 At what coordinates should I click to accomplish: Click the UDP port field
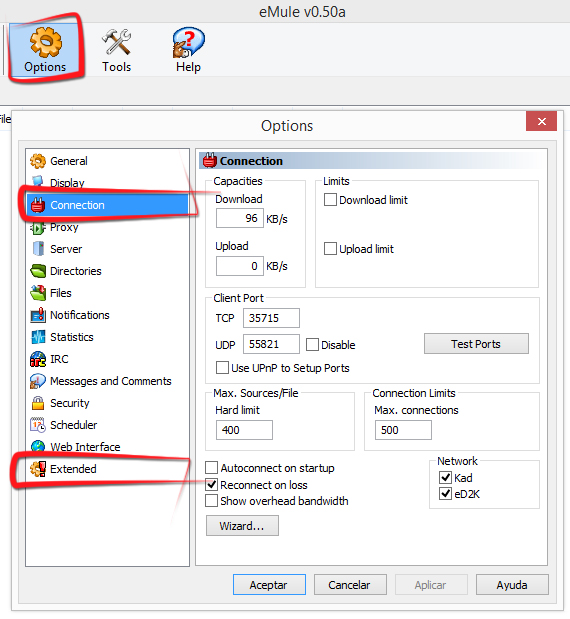(271, 344)
